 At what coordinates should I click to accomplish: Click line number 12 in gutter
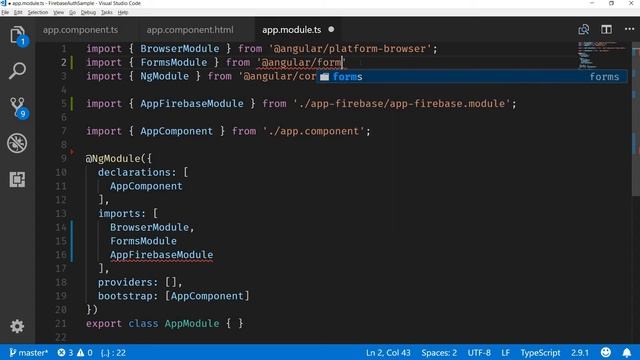pyautogui.click(x=61, y=200)
